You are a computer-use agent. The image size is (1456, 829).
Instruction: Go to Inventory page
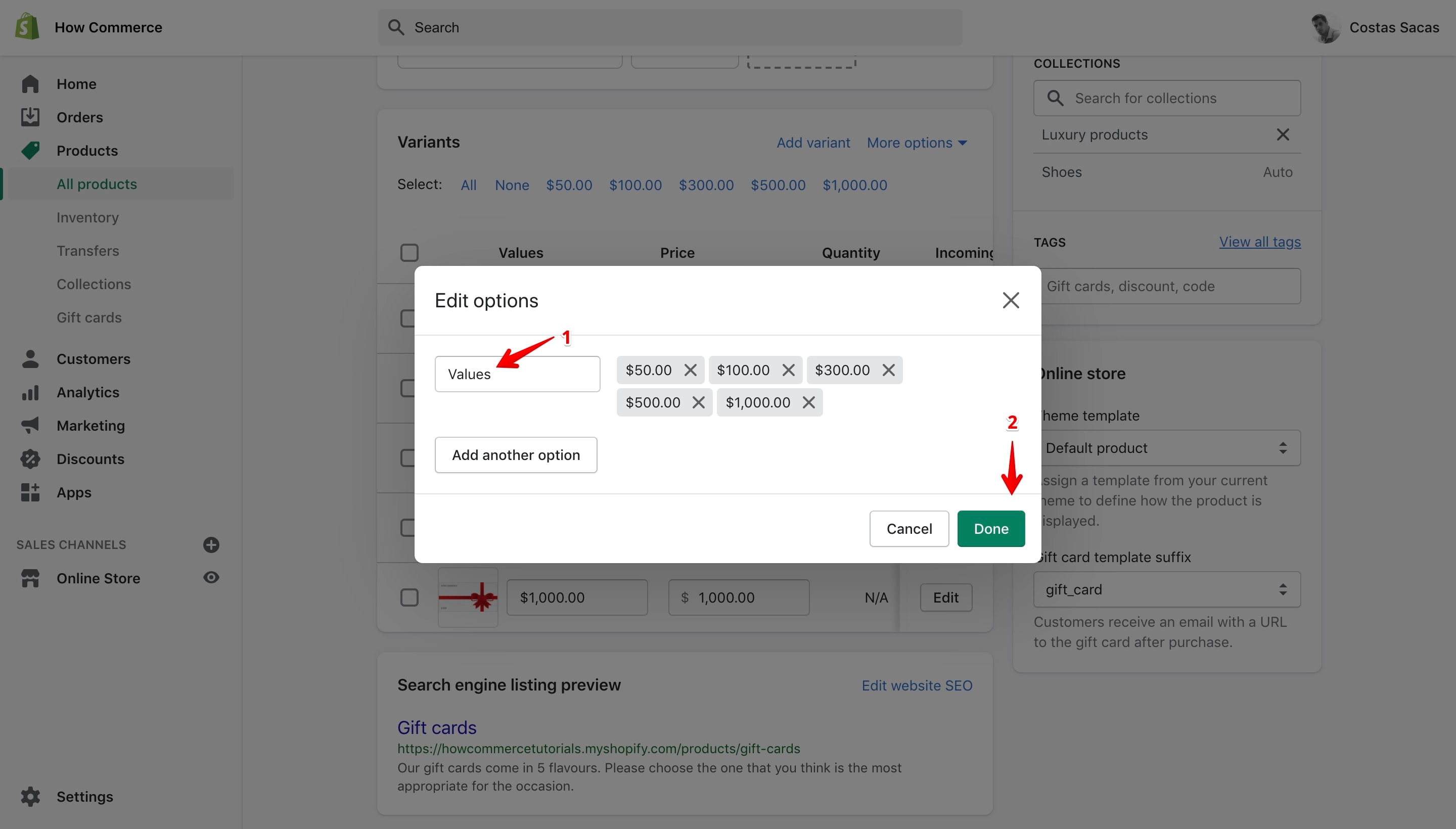[87, 217]
